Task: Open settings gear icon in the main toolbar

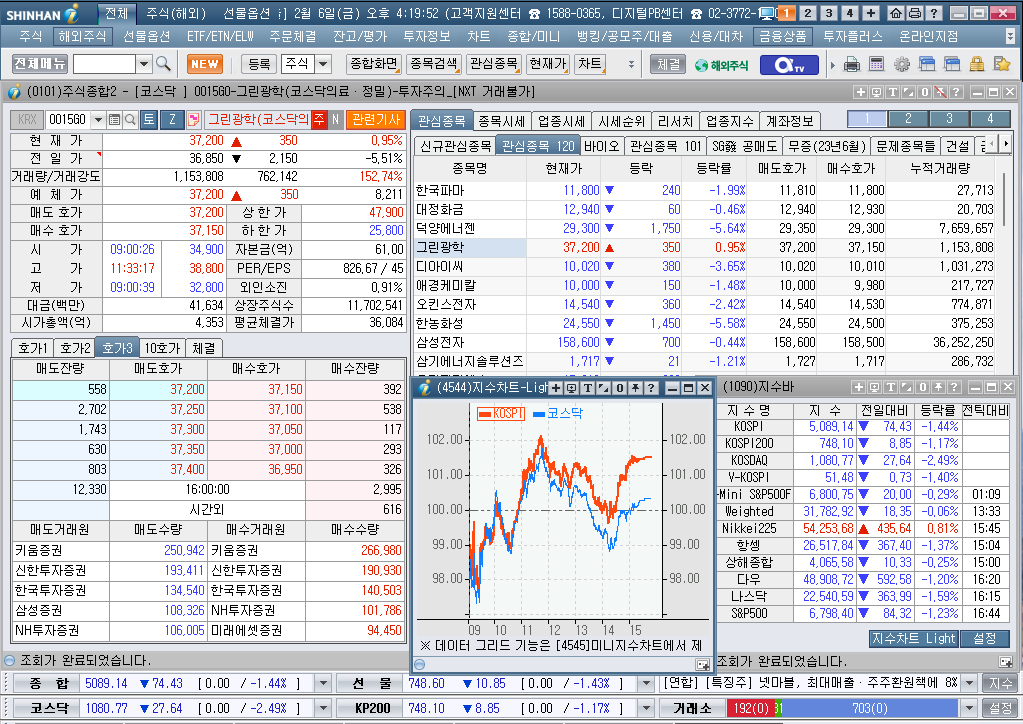Action: coord(902,64)
